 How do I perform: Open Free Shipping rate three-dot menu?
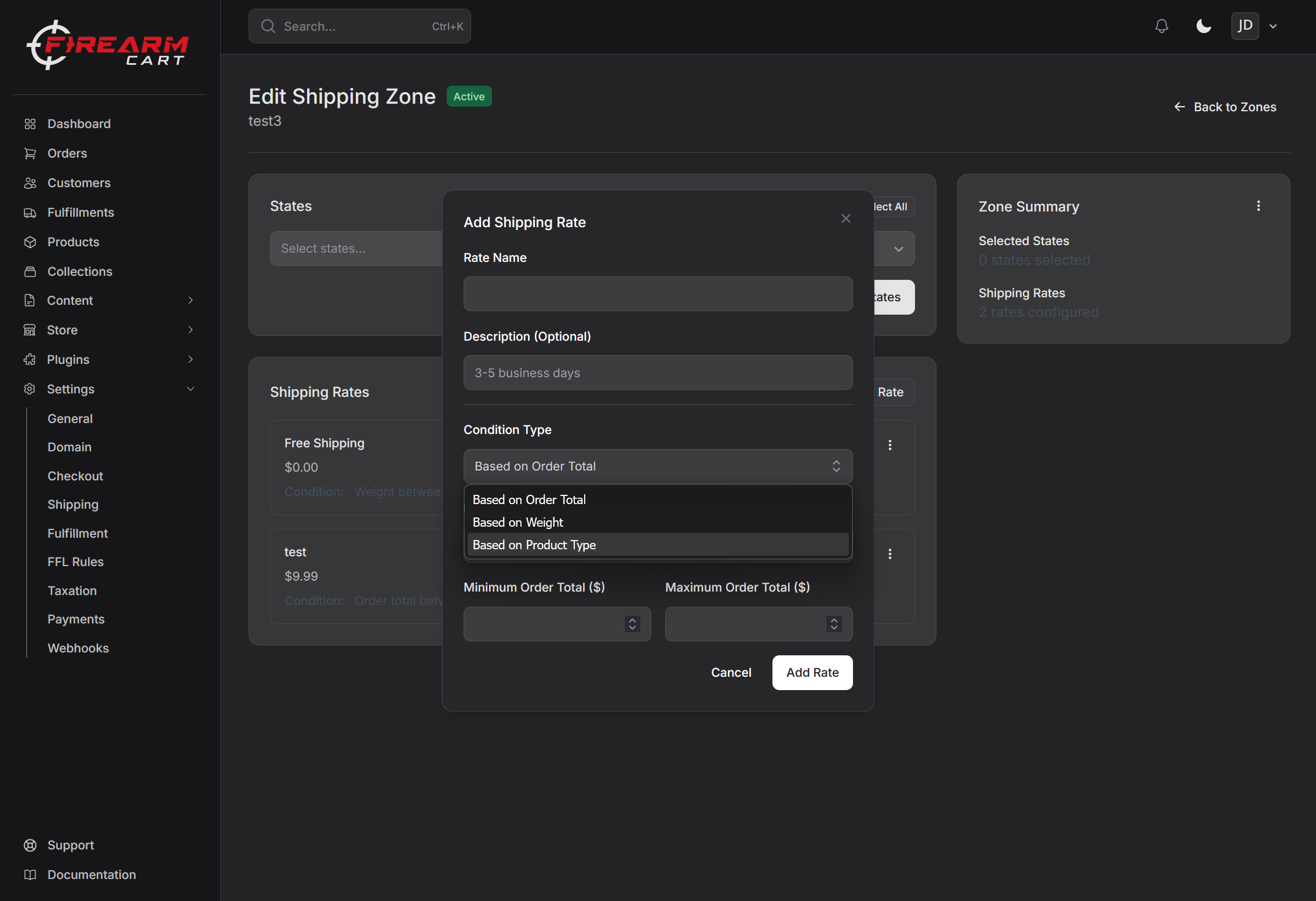pyautogui.click(x=890, y=445)
